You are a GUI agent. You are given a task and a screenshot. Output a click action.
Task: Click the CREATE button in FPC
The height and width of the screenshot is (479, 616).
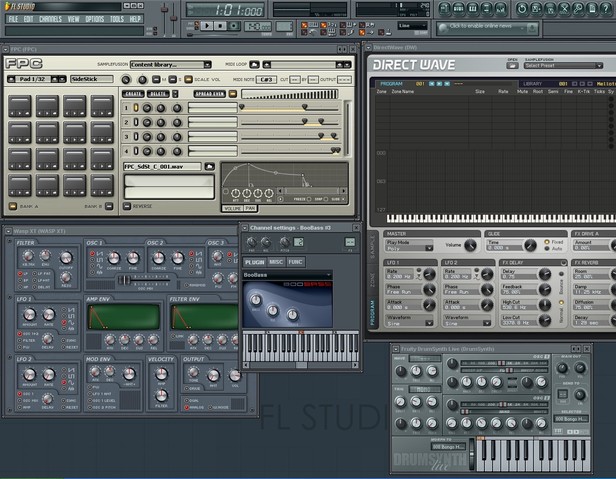point(133,92)
